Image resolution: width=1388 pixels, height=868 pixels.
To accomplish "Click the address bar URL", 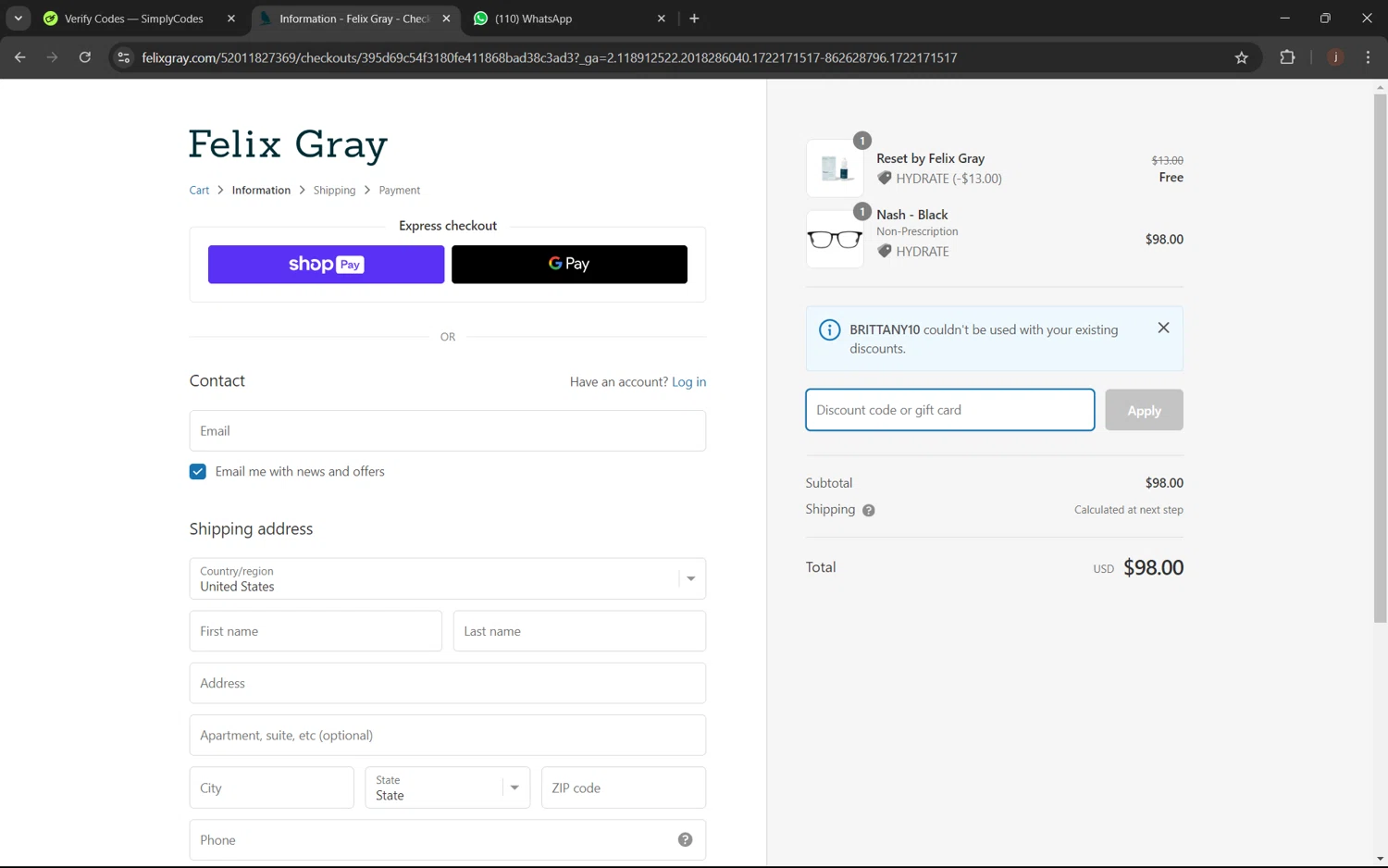I will (550, 57).
